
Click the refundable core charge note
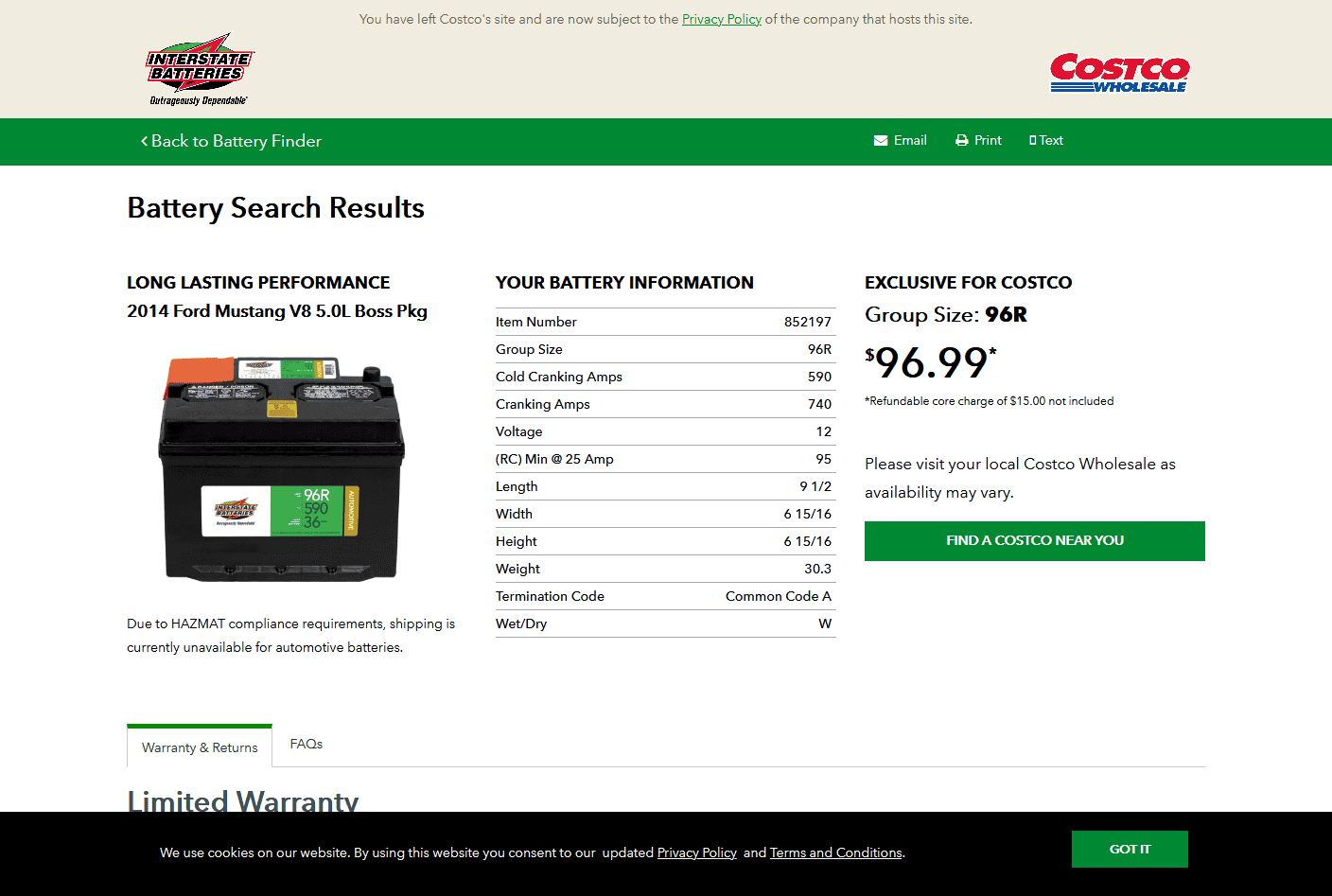tap(990, 401)
